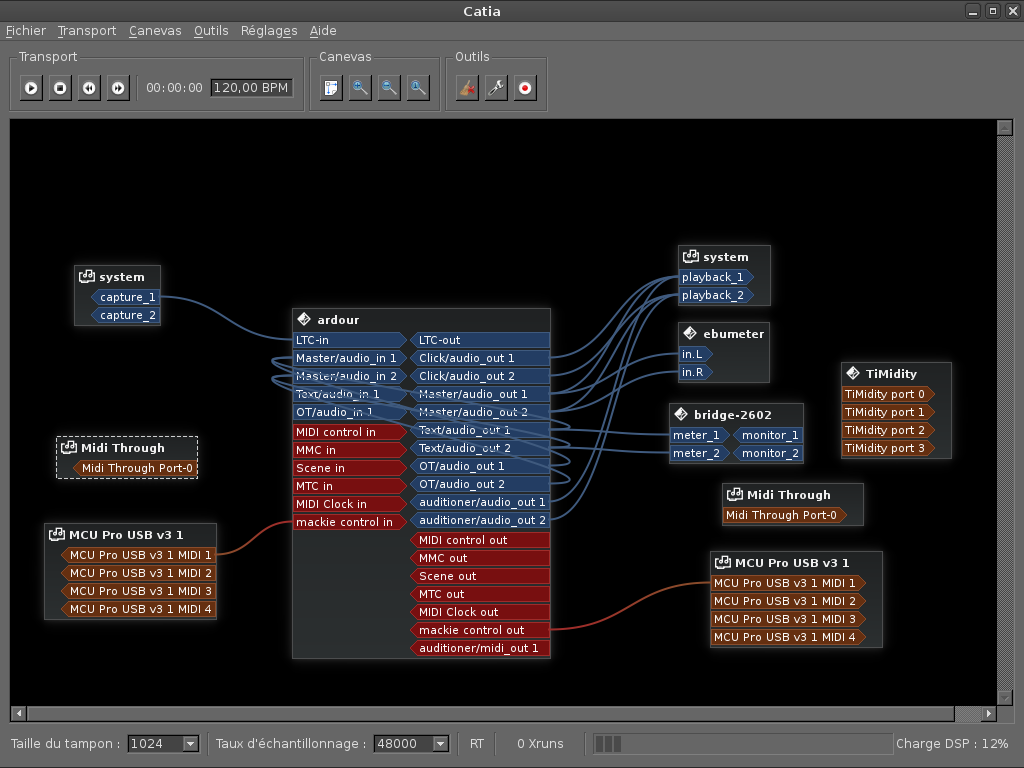
Task: Click the ardour client box icon
Action: [304, 319]
